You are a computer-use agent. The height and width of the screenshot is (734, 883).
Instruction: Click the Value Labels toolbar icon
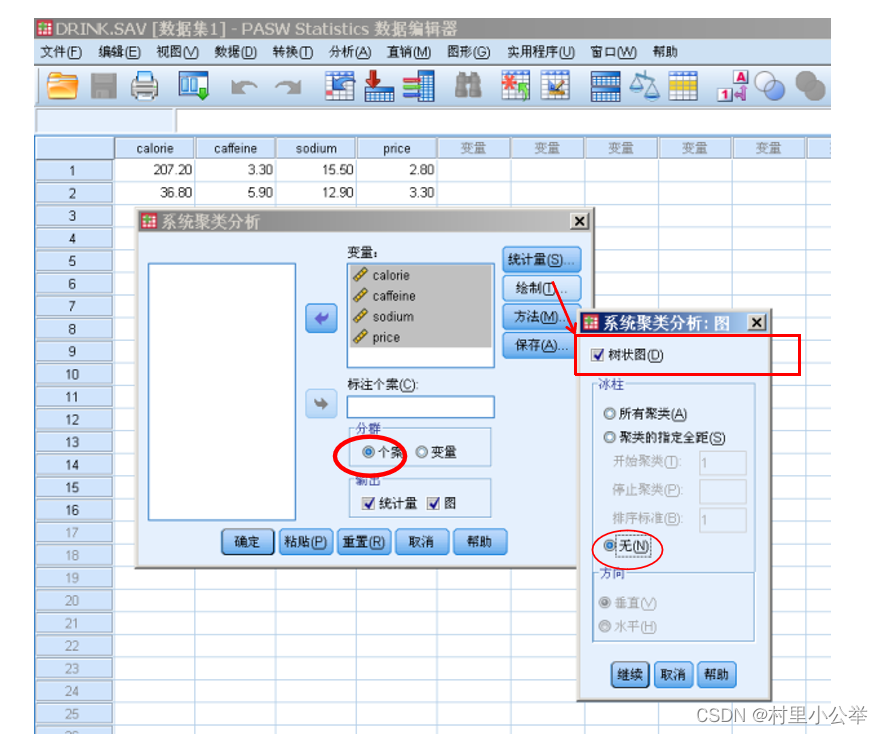pos(733,87)
